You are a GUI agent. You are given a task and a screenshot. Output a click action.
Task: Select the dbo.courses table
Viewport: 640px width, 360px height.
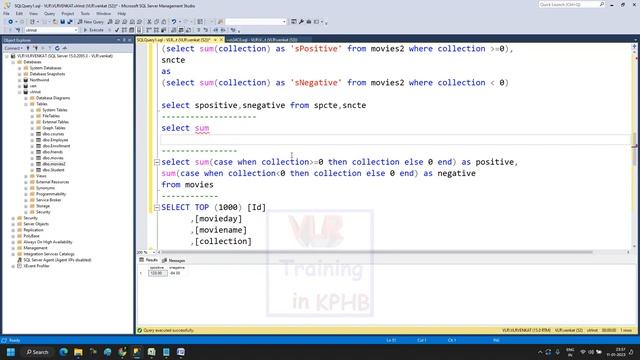point(53,134)
